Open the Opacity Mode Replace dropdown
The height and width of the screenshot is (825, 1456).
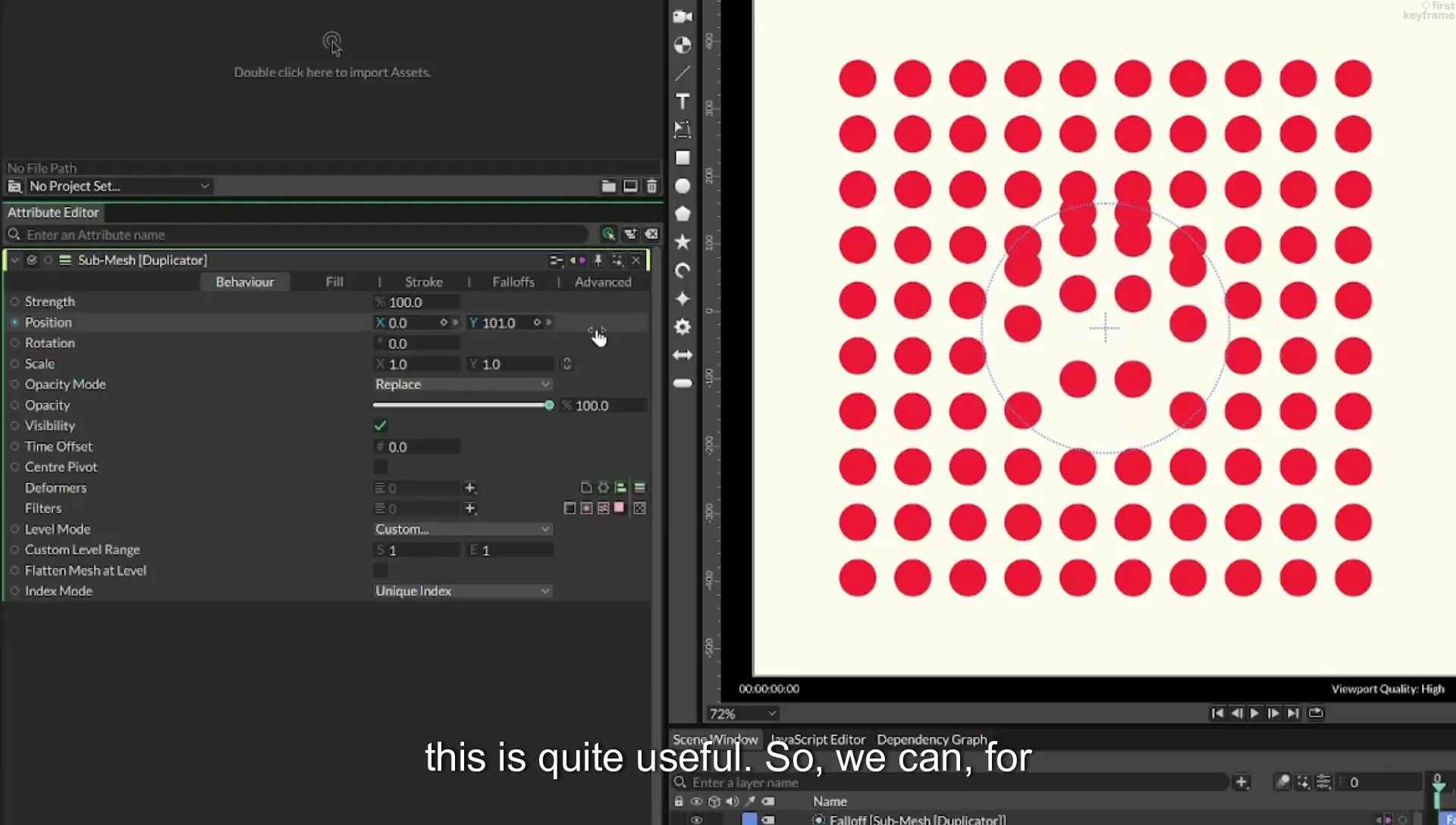click(463, 384)
